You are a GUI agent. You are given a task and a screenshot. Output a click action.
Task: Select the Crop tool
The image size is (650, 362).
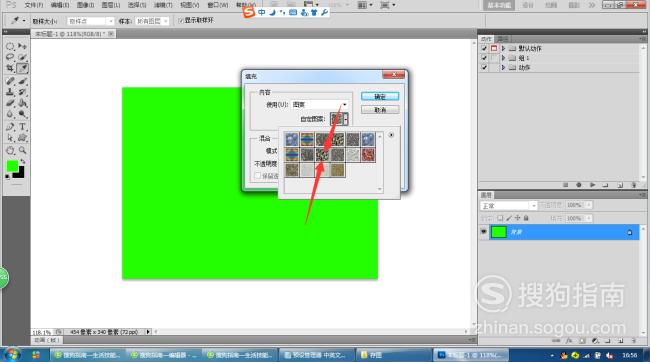[10, 68]
